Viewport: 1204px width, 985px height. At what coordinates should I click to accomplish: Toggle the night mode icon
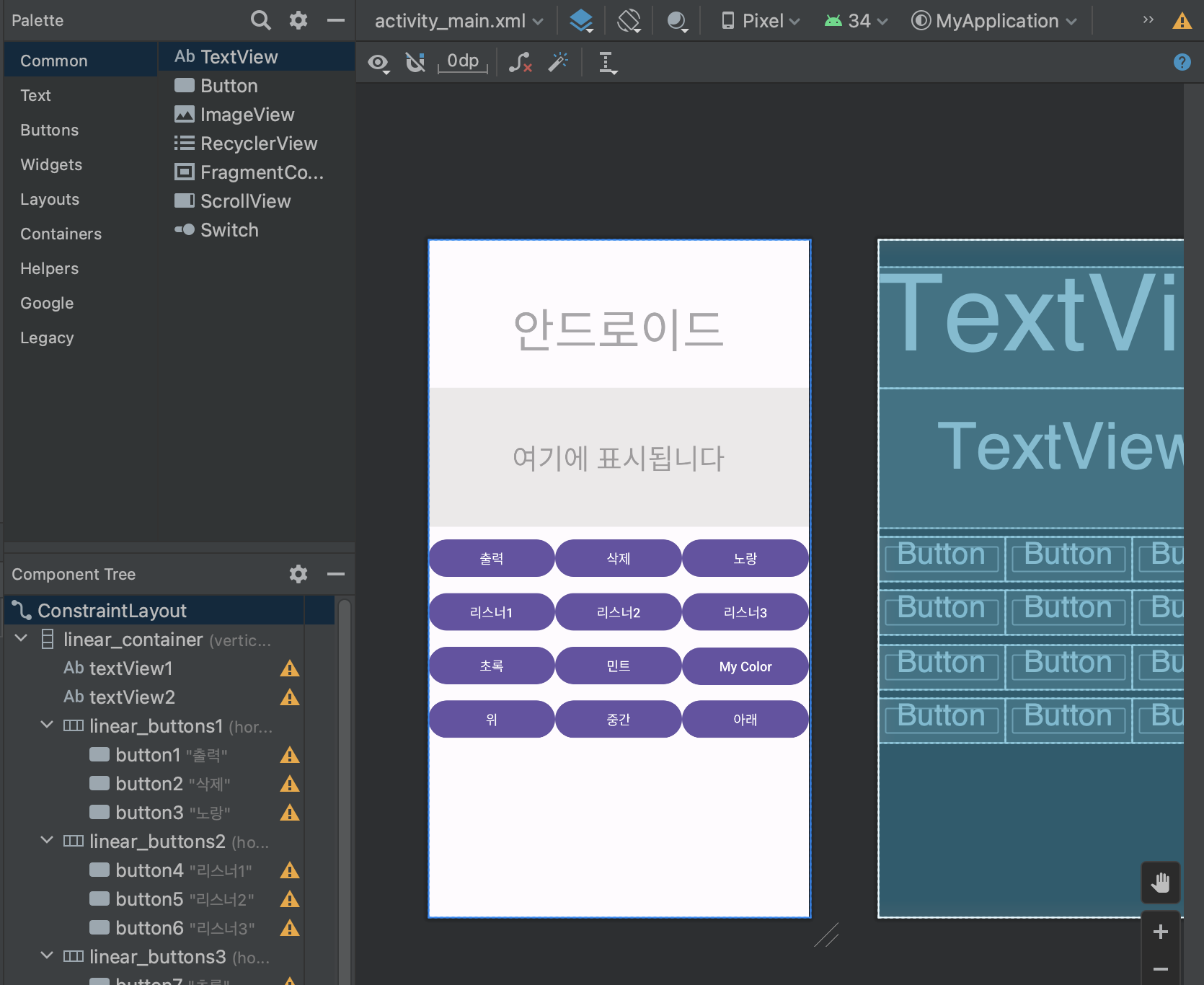(x=677, y=21)
